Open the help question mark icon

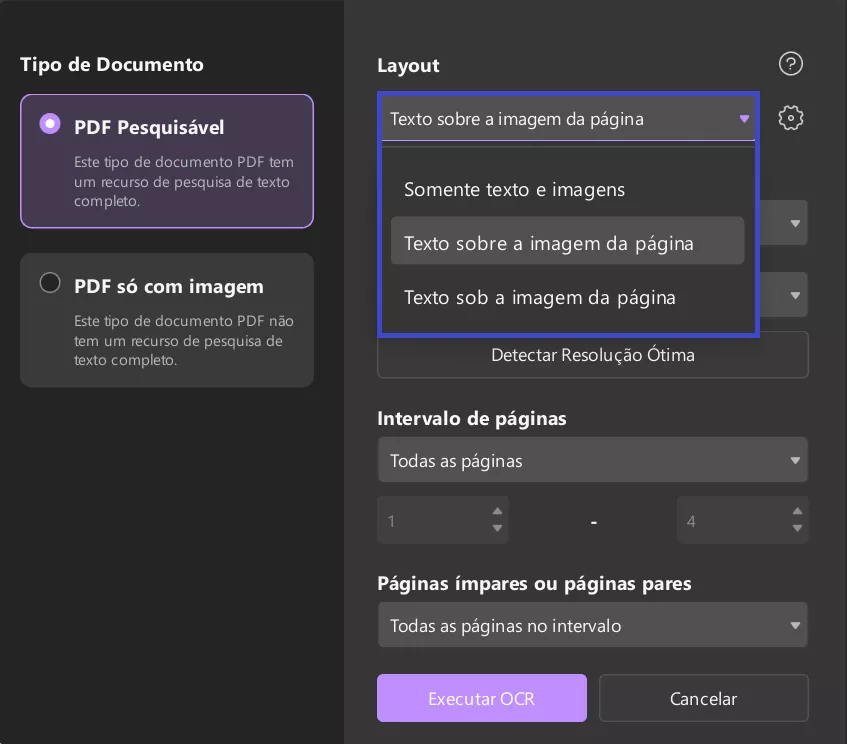tap(790, 63)
